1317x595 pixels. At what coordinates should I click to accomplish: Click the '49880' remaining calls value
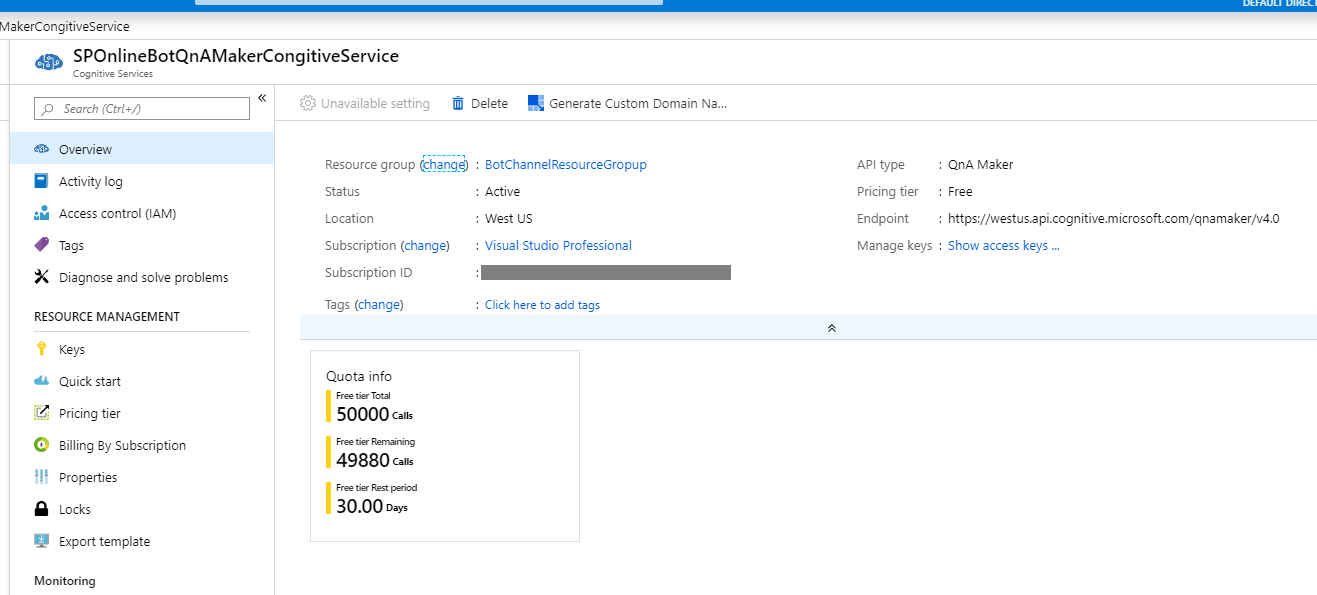(363, 460)
